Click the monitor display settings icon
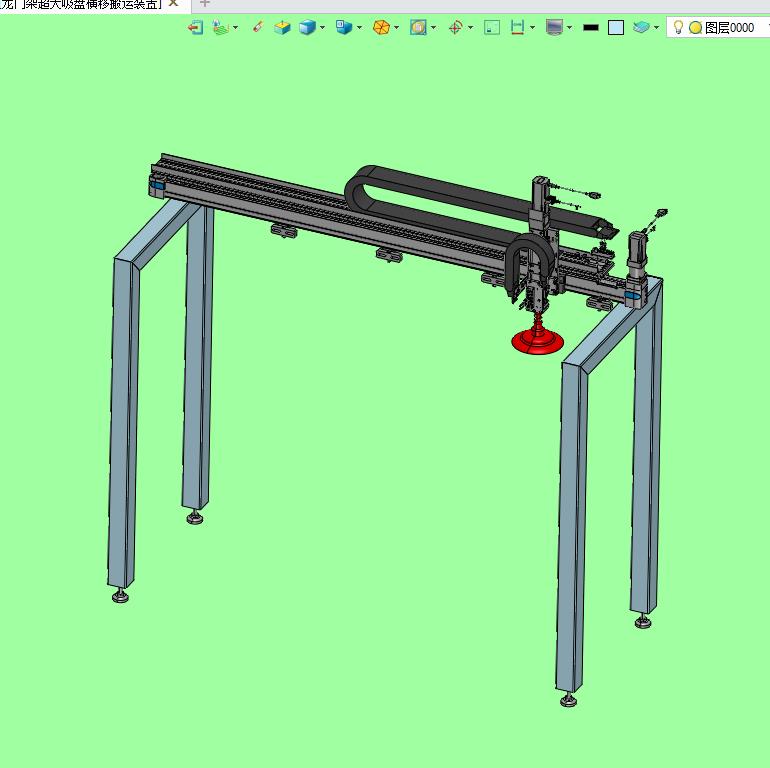 pos(554,27)
